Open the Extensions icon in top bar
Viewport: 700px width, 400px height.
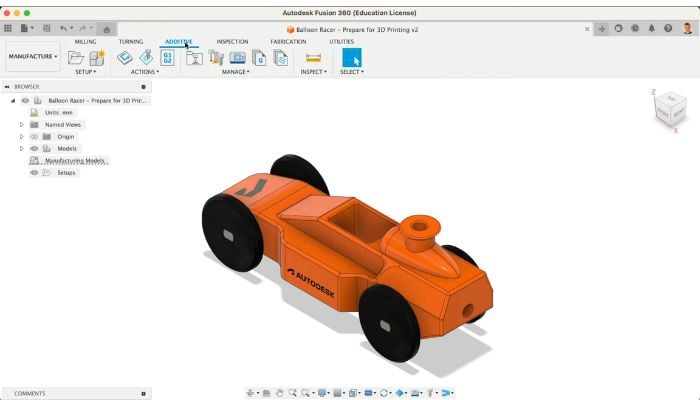tap(618, 28)
